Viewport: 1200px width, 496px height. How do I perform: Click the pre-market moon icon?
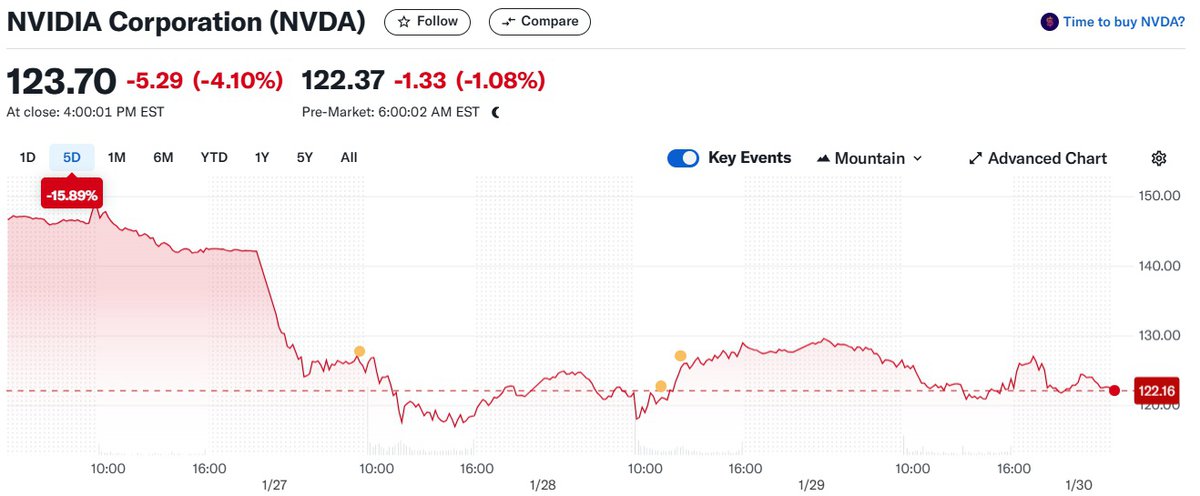point(495,112)
